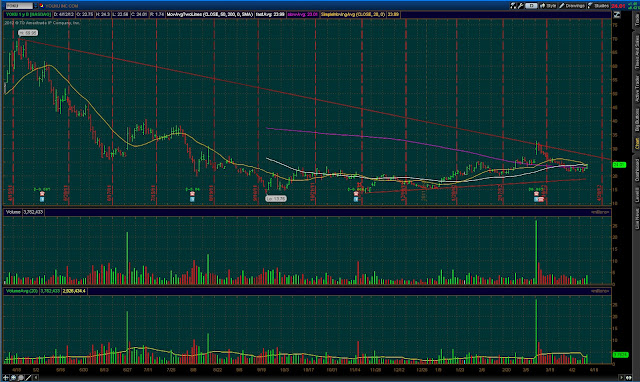
Task: Click the wrench chart settings icon
Action: coord(520,6)
